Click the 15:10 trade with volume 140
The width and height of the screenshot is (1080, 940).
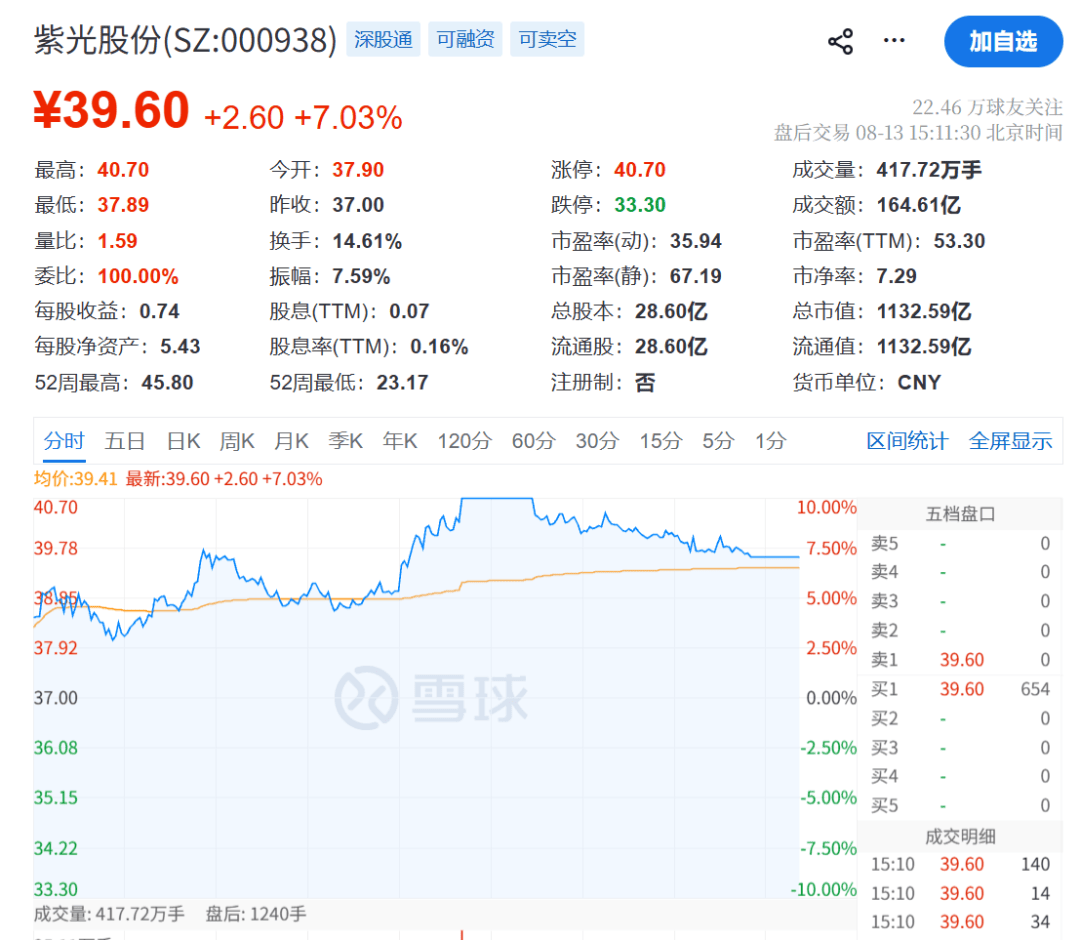pos(960,864)
